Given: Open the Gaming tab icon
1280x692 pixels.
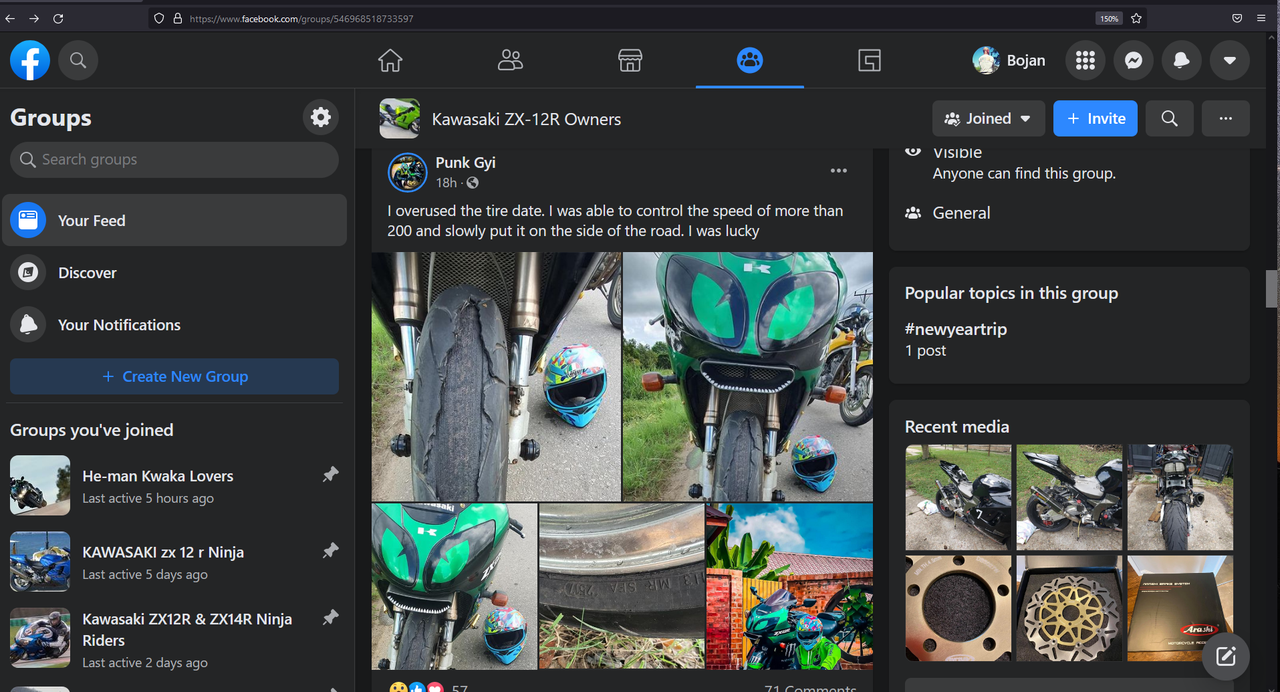Looking at the screenshot, I should tap(870, 61).
